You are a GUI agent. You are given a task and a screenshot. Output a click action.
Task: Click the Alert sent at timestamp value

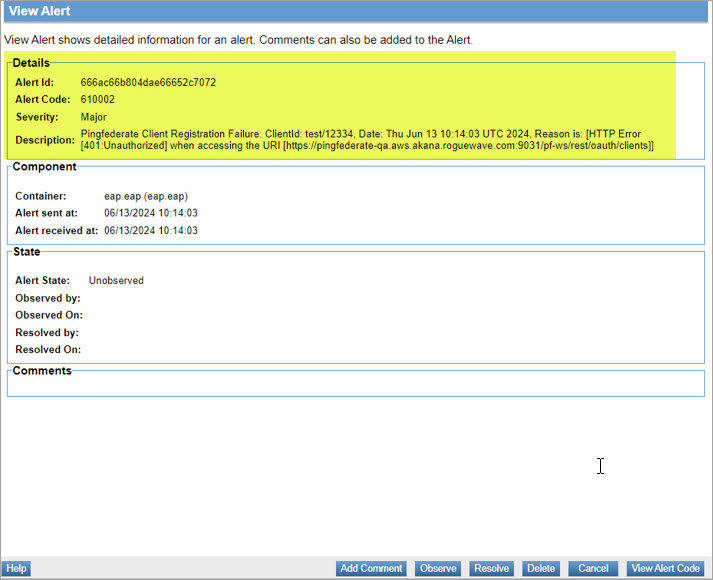point(151,213)
